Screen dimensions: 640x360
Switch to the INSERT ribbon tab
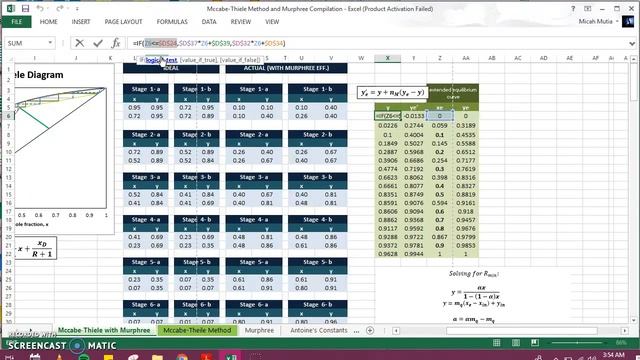coord(81,22)
